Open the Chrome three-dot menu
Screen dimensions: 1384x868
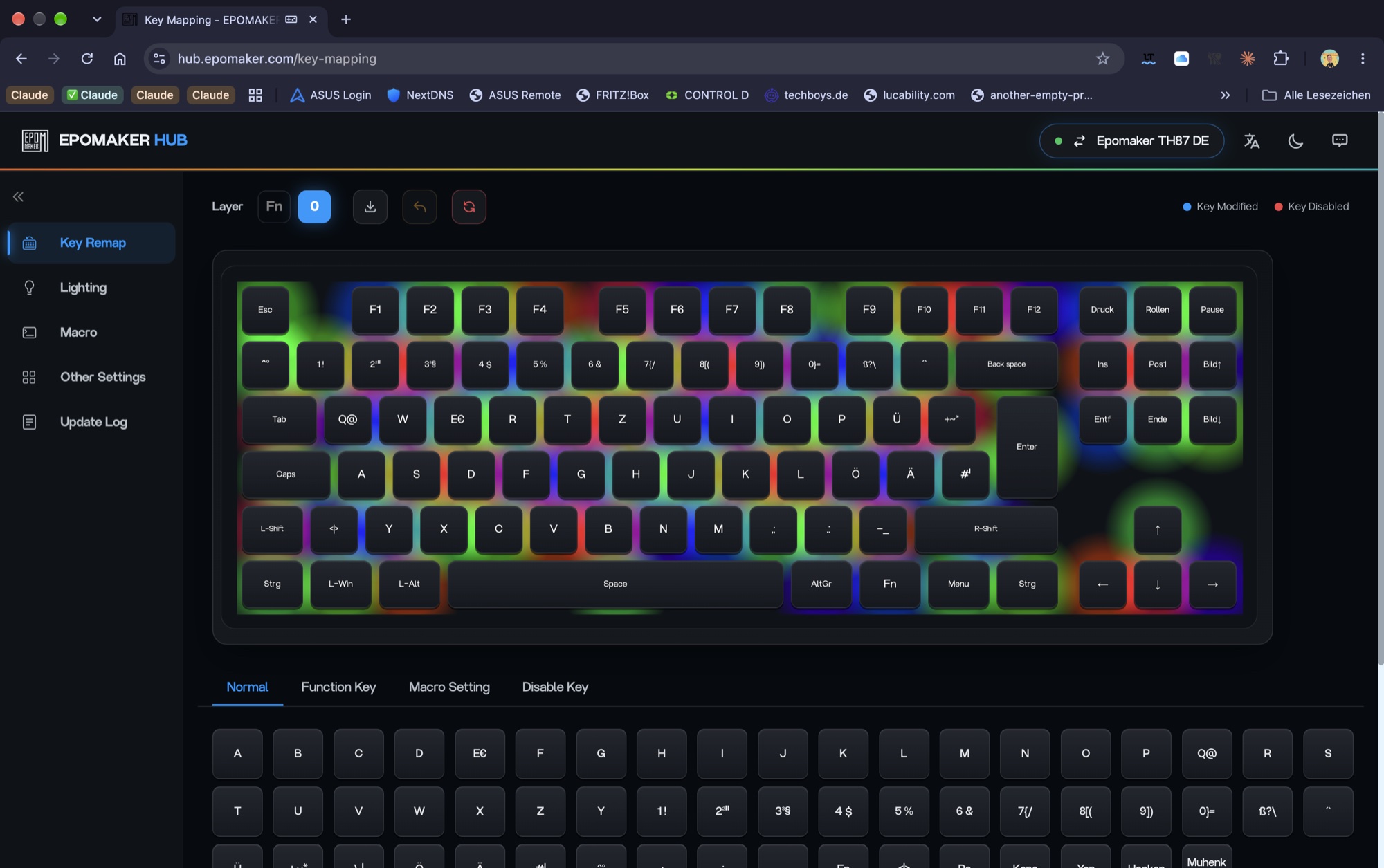pos(1363,59)
